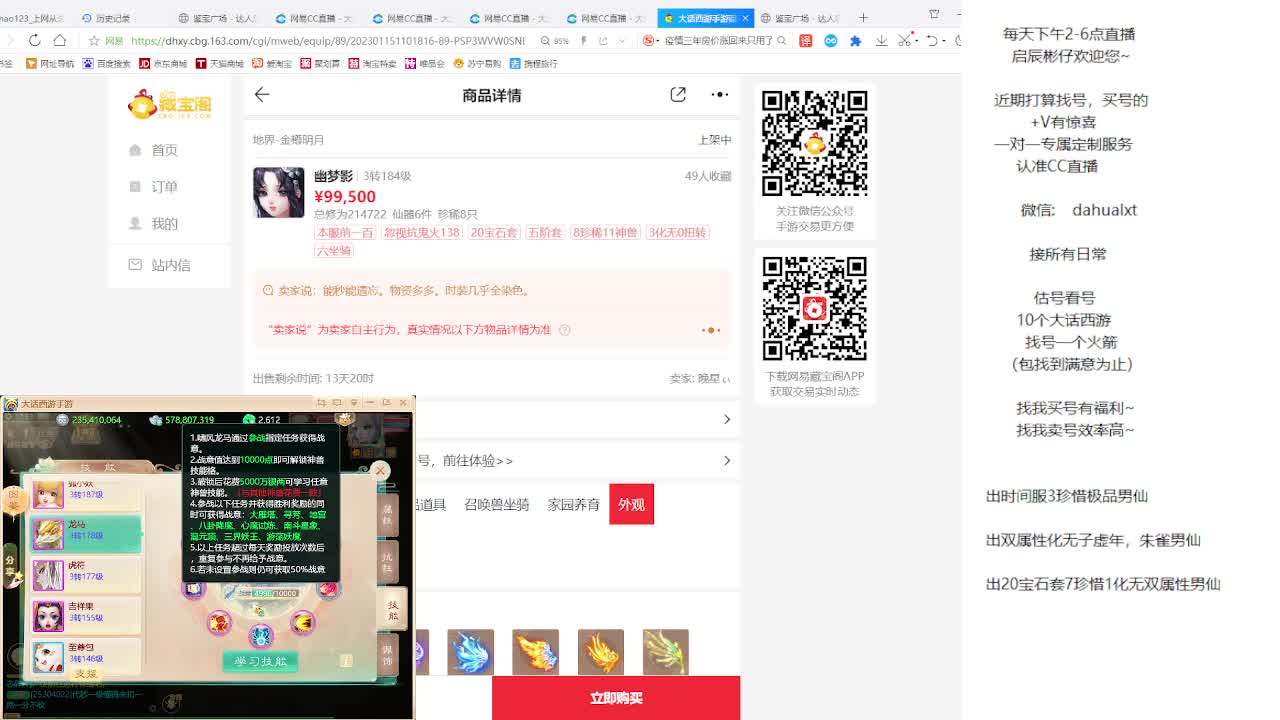This screenshot has width=1280, height=720.
Task: Open the 85% zoom level control
Action: point(556,41)
